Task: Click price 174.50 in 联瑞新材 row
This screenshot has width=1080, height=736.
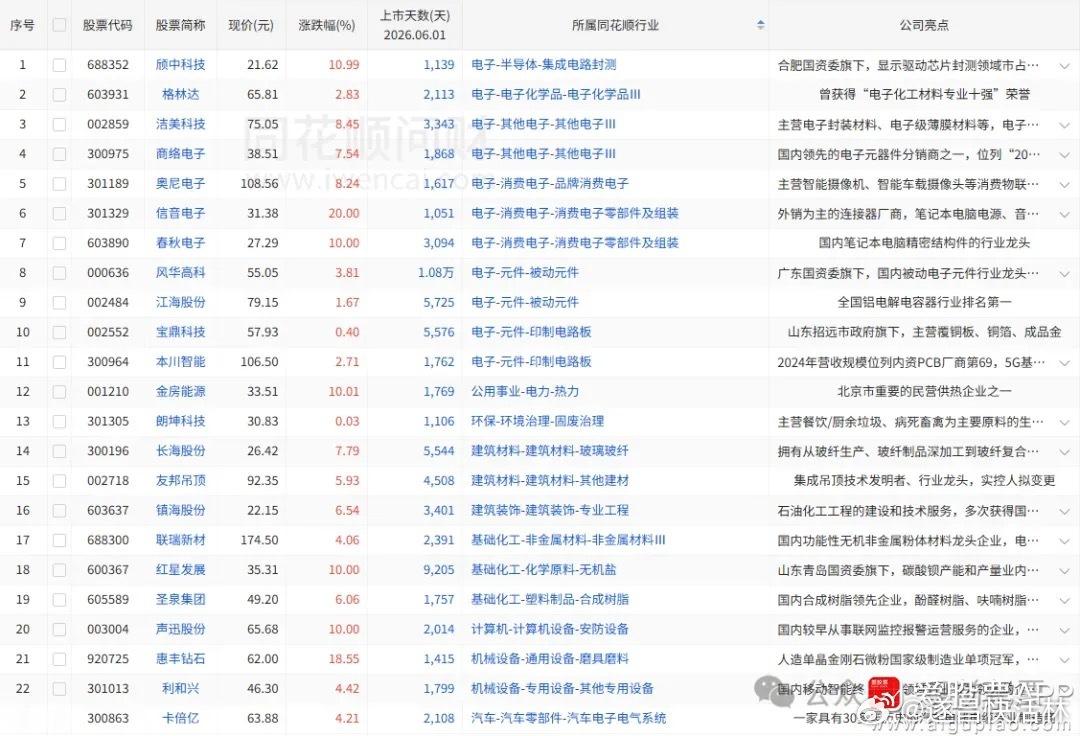Action: 260,540
